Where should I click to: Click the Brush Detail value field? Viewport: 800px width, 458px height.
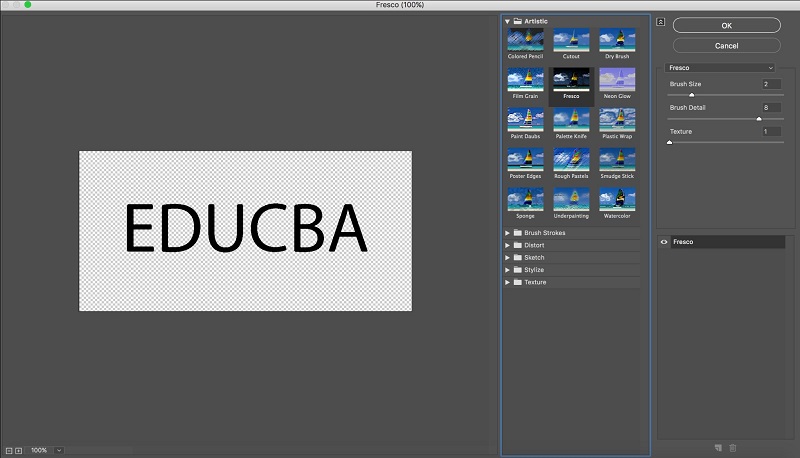[x=771, y=108]
